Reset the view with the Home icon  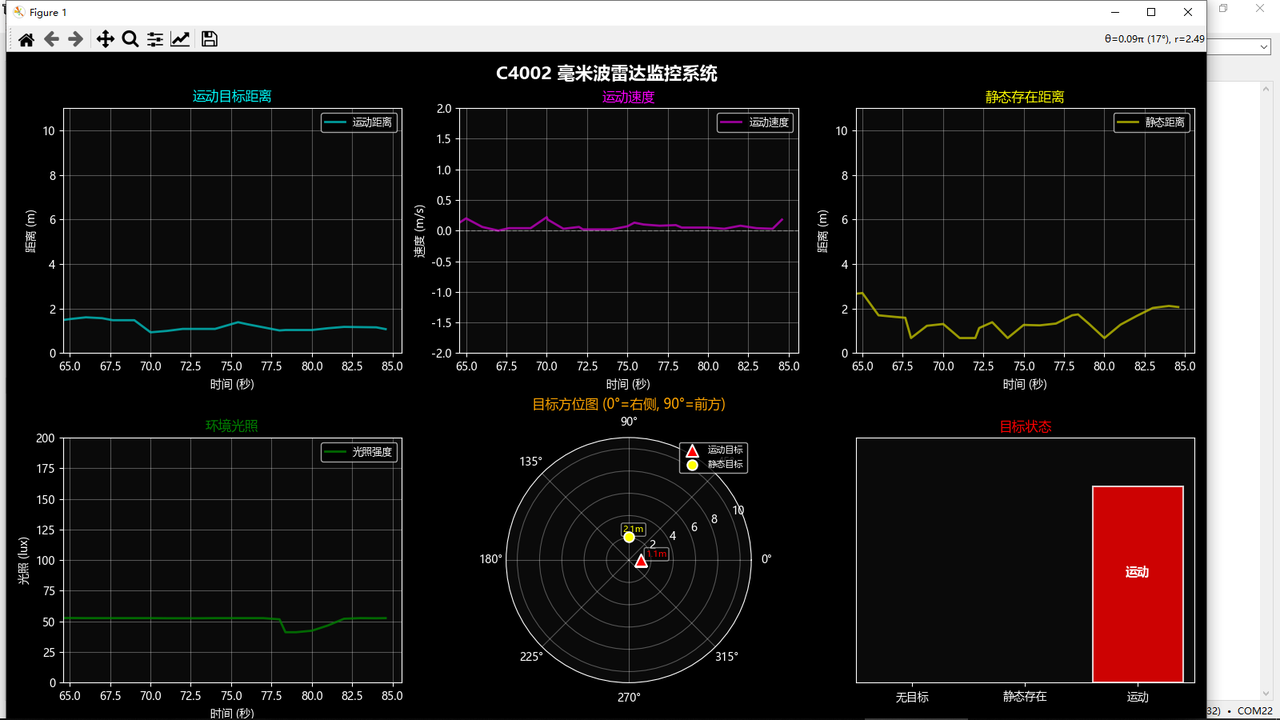[26, 39]
